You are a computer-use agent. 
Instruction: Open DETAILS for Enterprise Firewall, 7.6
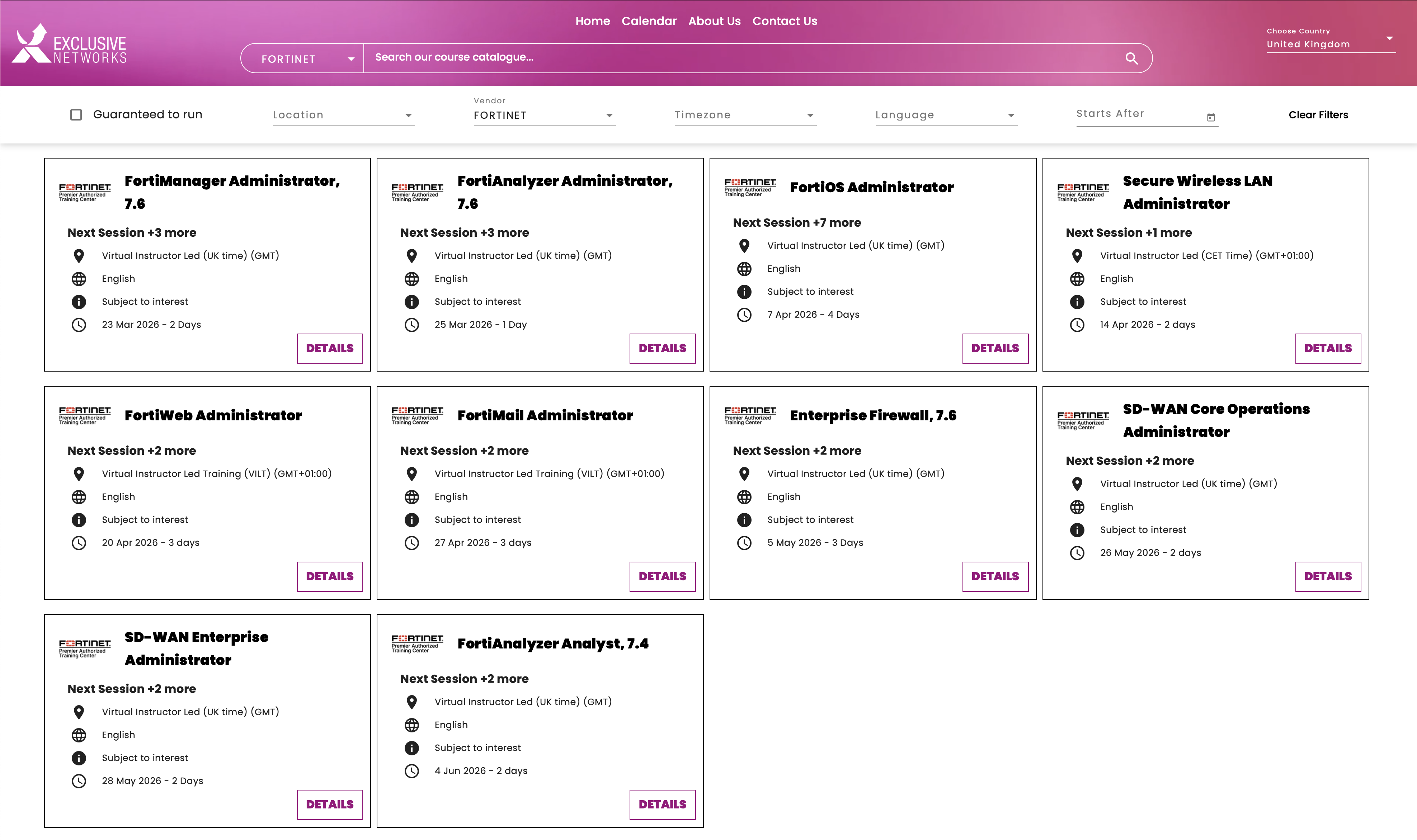coord(995,576)
